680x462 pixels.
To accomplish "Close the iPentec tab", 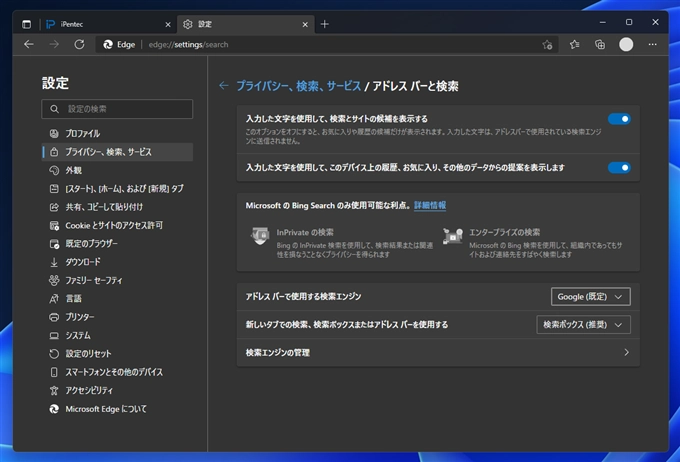I will 168,25.
